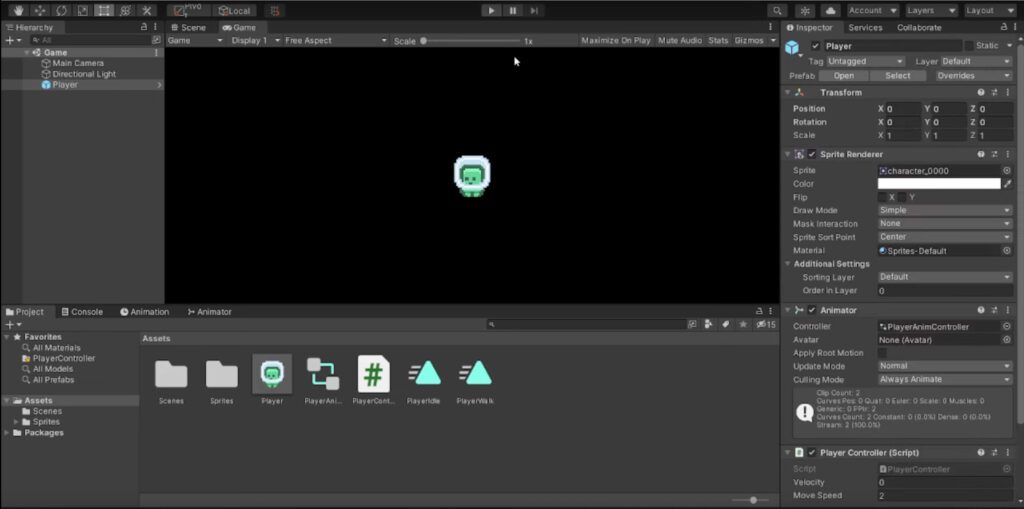This screenshot has width=1024, height=509.
Task: Start Play mode
Action: click(491, 10)
